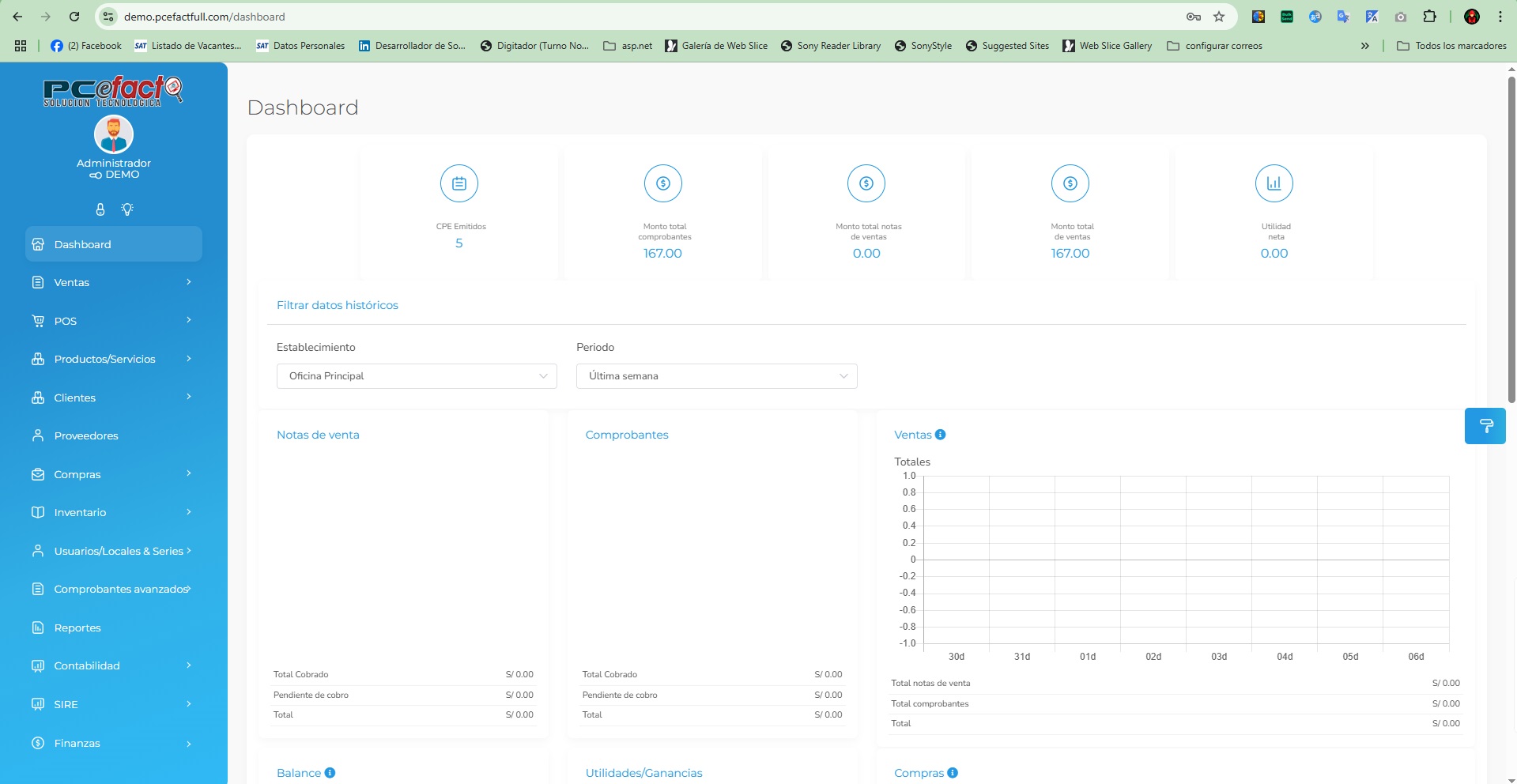Viewport: 1517px width, 784px height.
Task: Go to Proveedores in sidebar
Action: (x=86, y=435)
